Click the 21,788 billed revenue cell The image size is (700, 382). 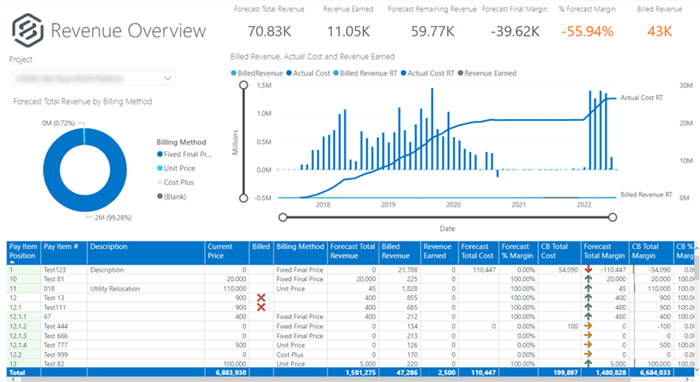pos(399,270)
